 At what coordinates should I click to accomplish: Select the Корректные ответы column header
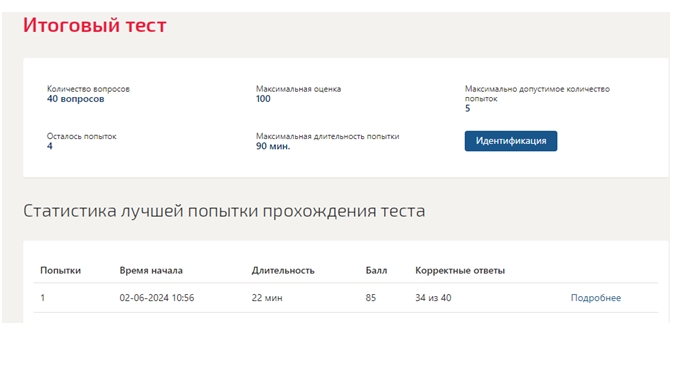460,270
